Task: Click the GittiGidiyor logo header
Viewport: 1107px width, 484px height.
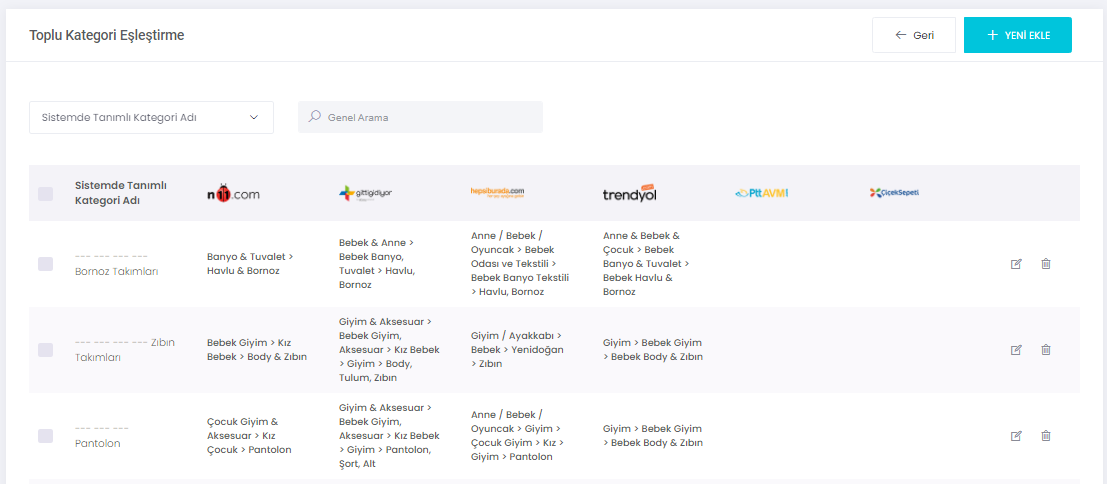Action: [365, 193]
